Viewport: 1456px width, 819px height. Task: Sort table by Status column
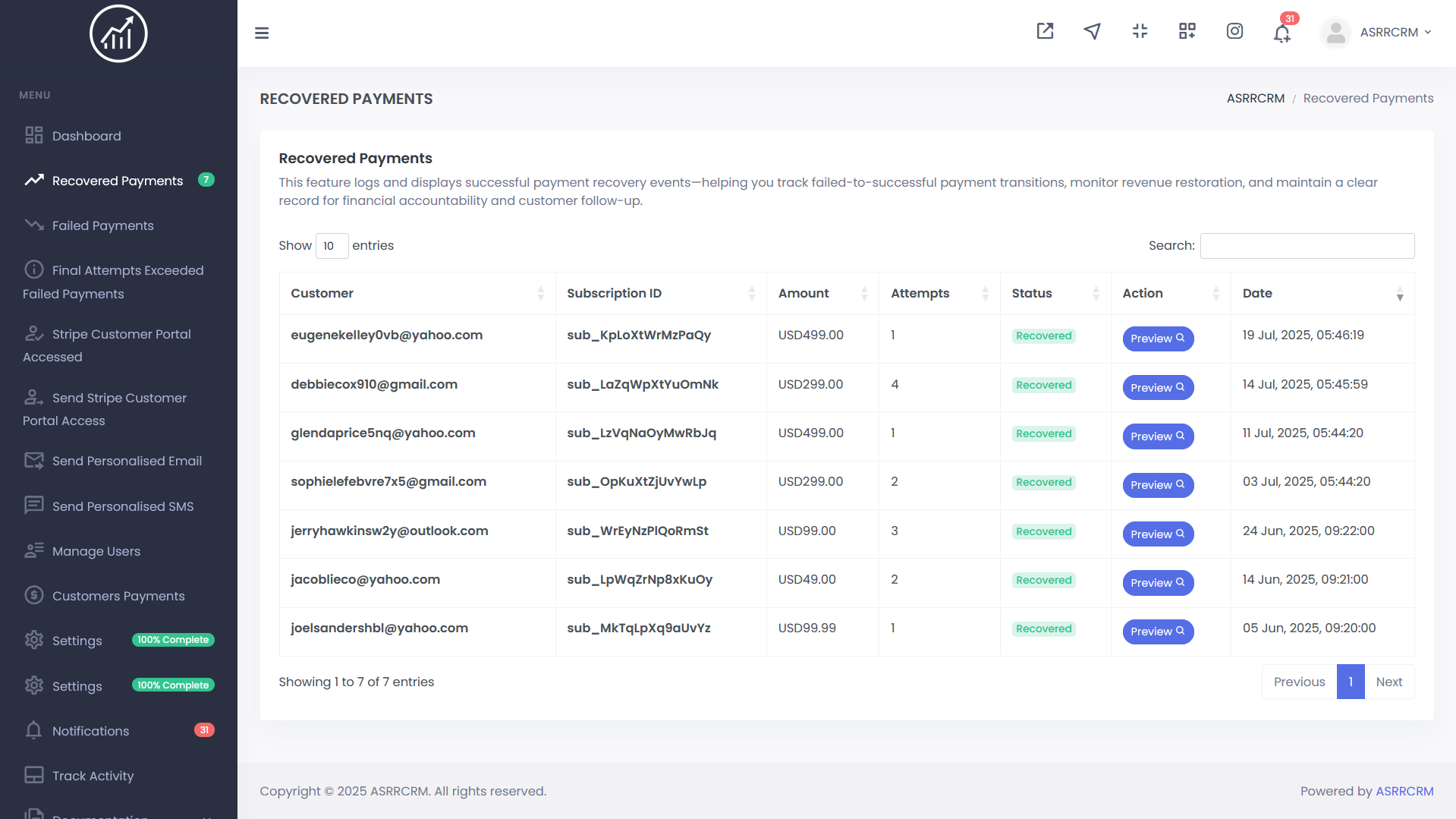coord(1055,293)
